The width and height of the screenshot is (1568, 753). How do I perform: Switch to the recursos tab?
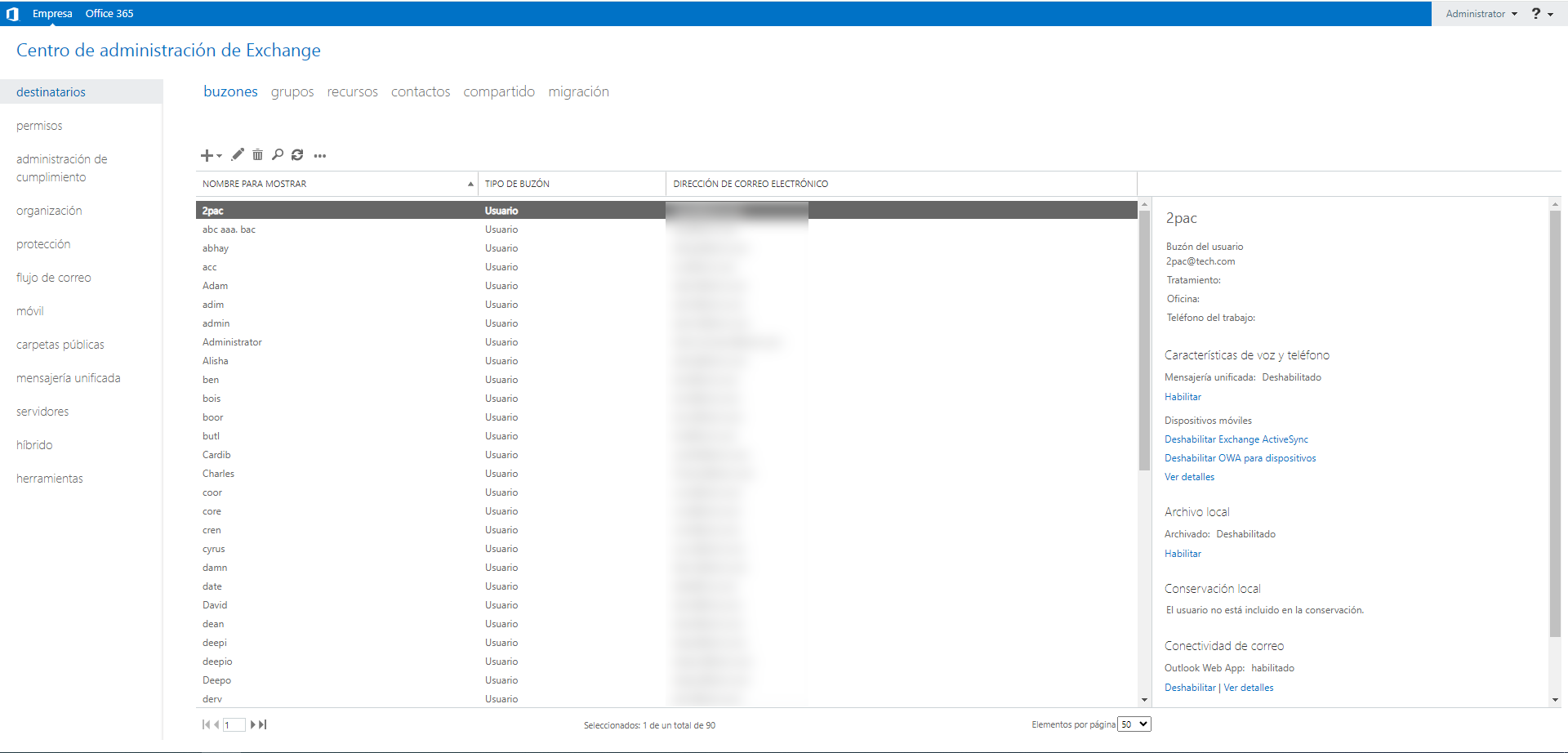(x=352, y=91)
